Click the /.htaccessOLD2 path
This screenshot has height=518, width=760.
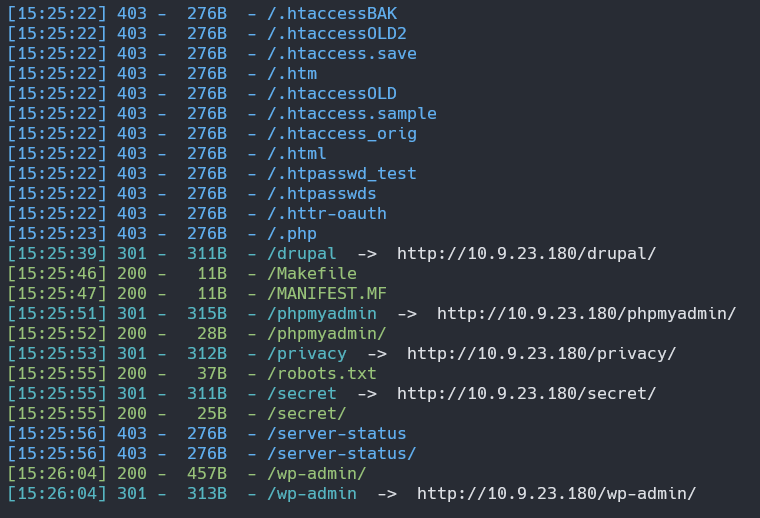coord(336,33)
